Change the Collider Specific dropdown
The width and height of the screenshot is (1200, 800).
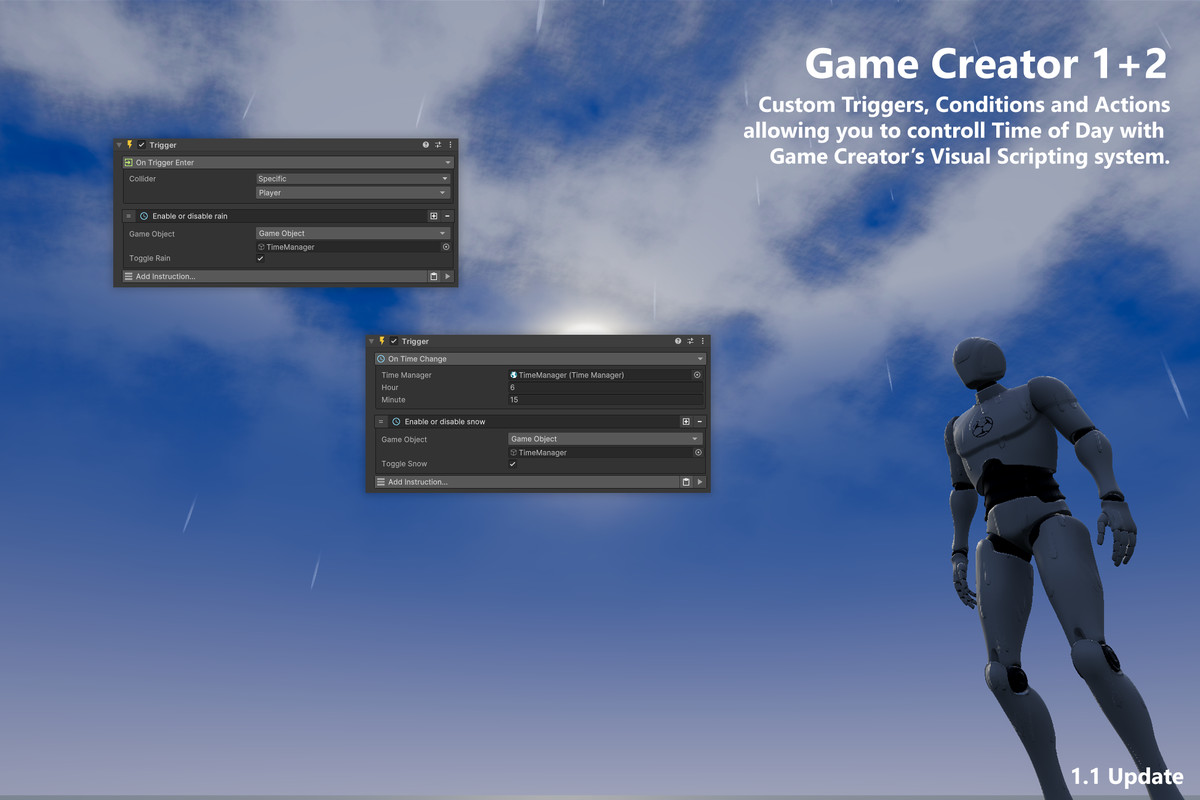pyautogui.click(x=353, y=179)
